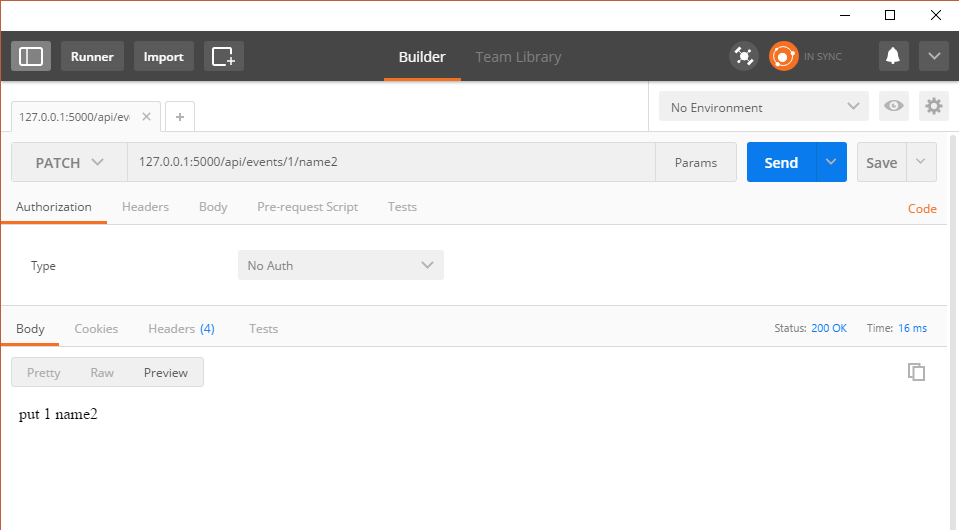Switch response view to Pretty
Viewport: 959px width, 530px height.
coord(44,373)
